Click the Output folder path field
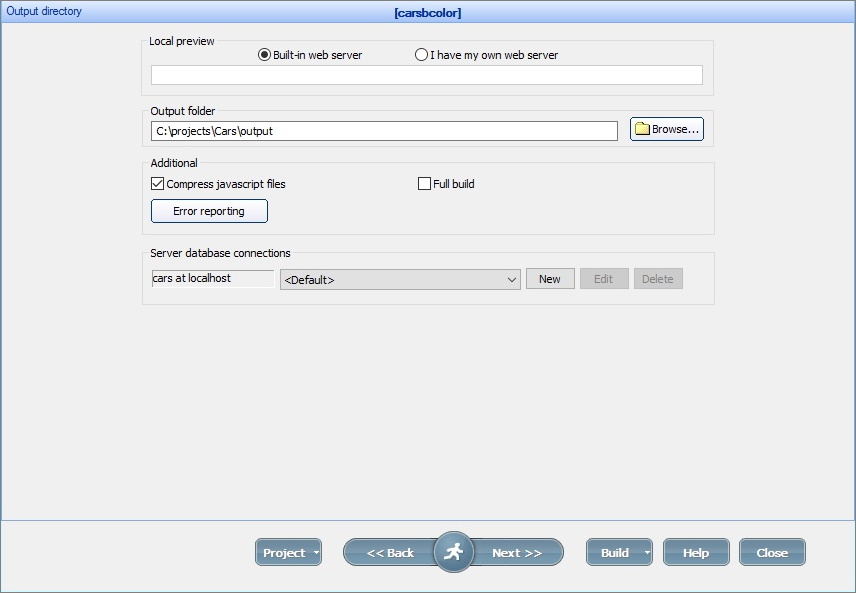 coord(384,131)
